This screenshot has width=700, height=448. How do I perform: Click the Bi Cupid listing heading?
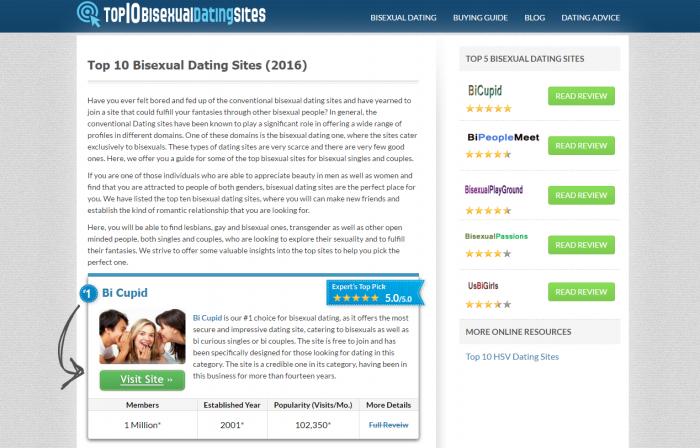pyautogui.click(x=125, y=293)
